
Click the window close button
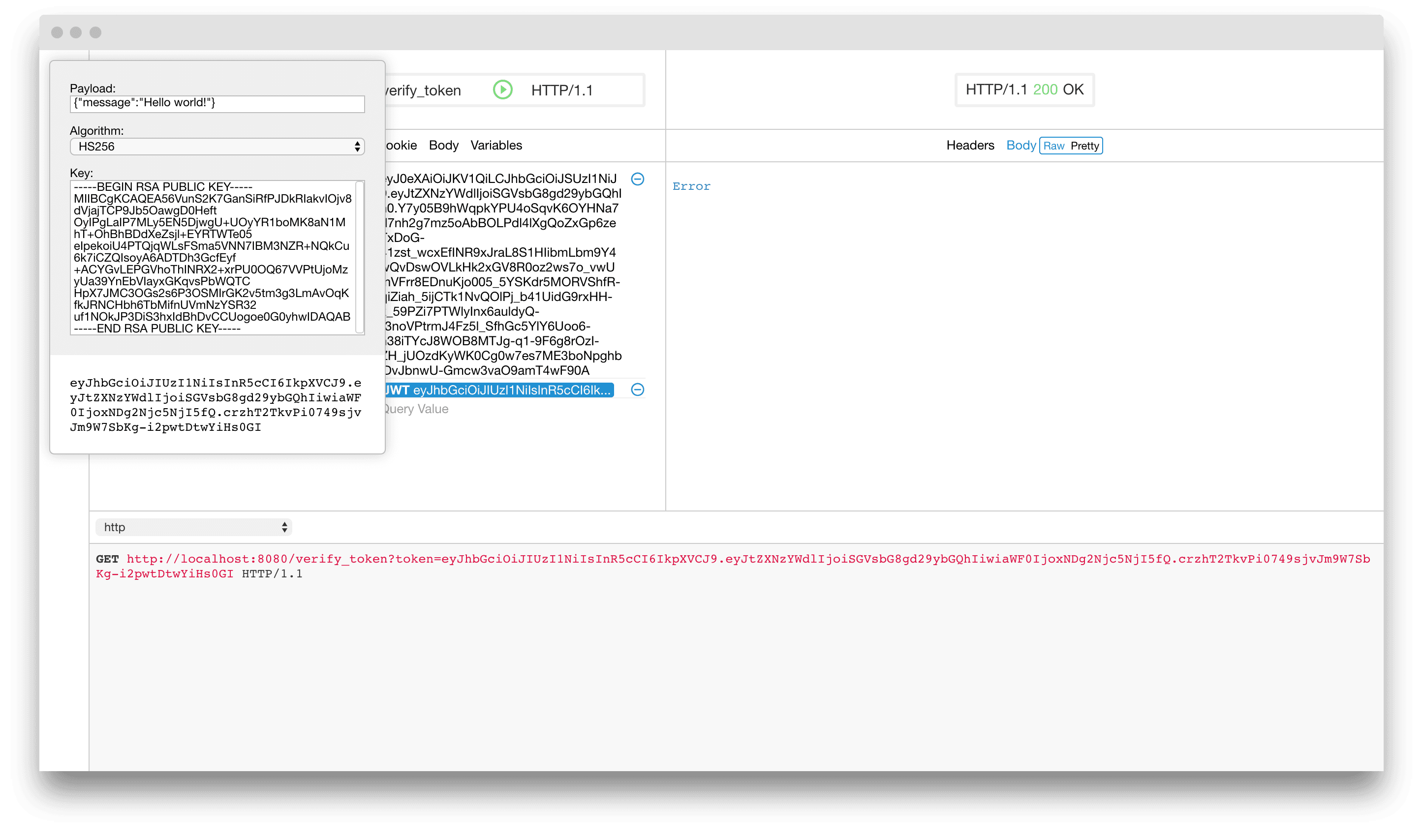[x=57, y=32]
